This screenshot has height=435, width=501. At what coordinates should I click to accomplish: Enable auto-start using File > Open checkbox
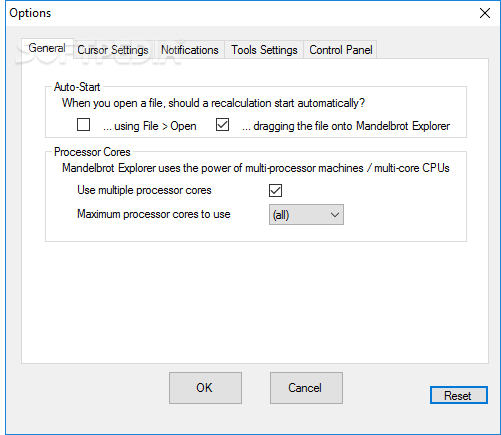[x=83, y=125]
